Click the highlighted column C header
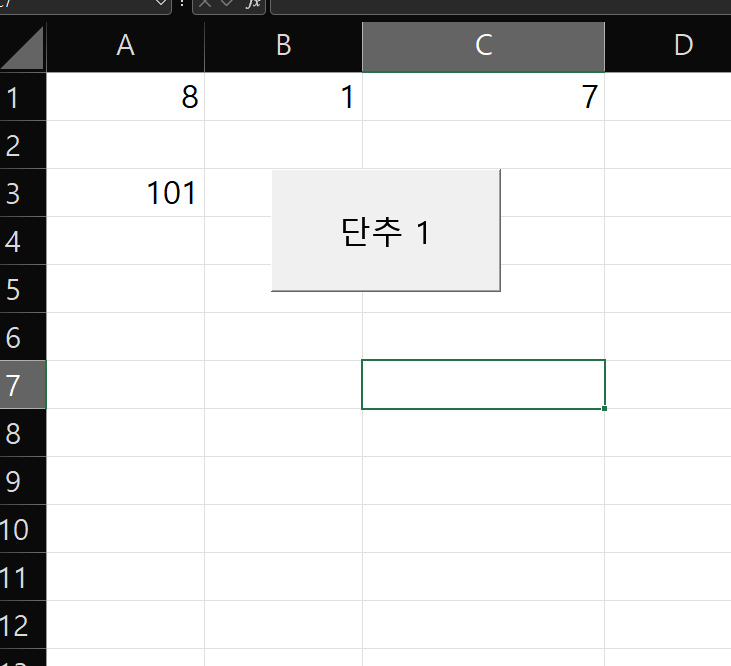 [x=483, y=46]
